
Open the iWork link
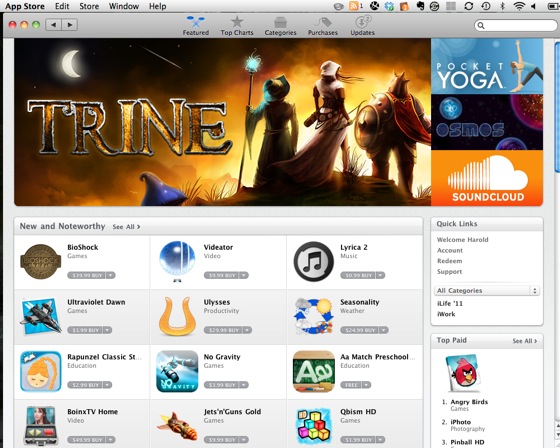446,314
